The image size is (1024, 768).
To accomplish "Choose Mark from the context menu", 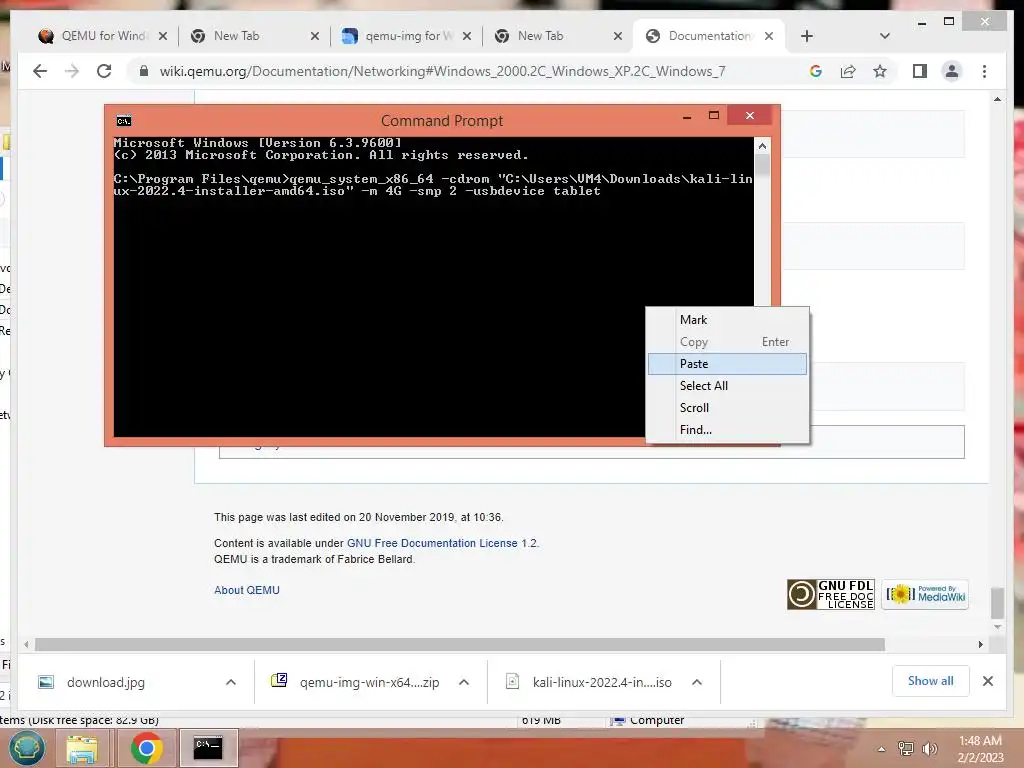I will tap(728, 319).
